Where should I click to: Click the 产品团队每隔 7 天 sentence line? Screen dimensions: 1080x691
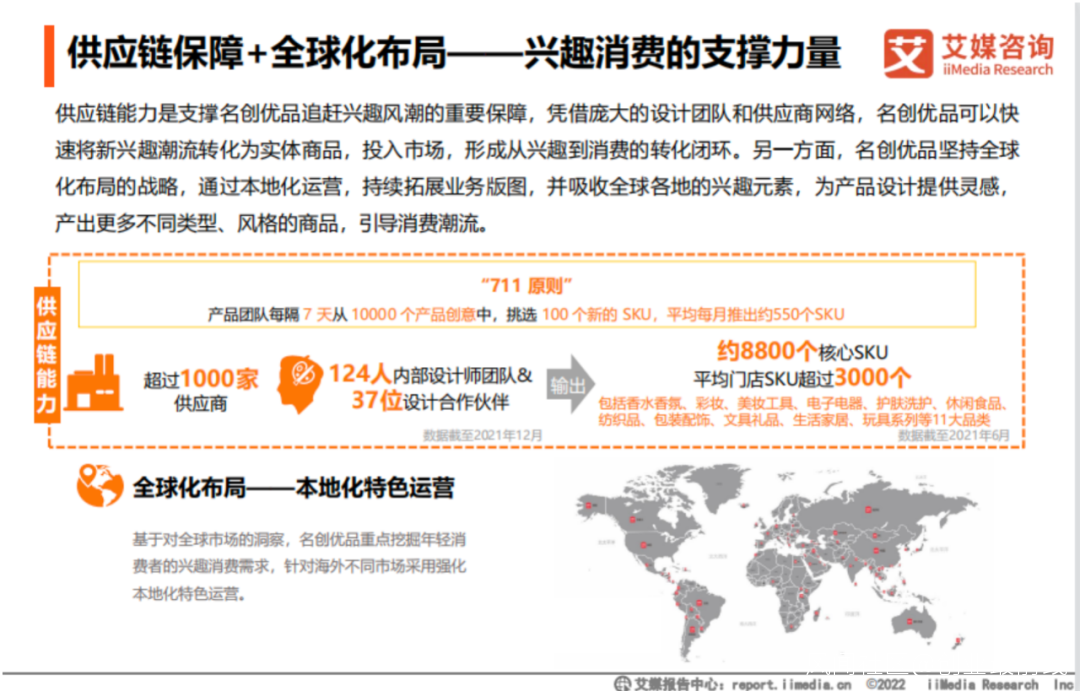(x=526, y=314)
